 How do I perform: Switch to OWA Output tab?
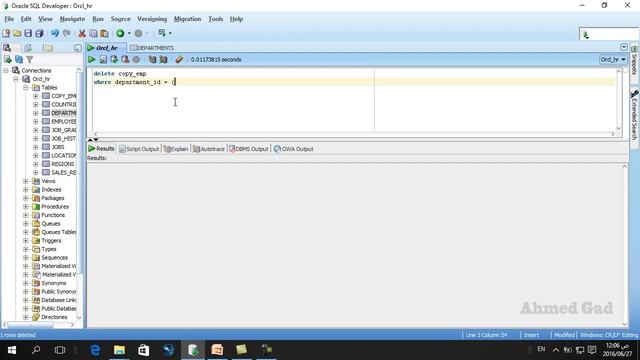point(293,149)
